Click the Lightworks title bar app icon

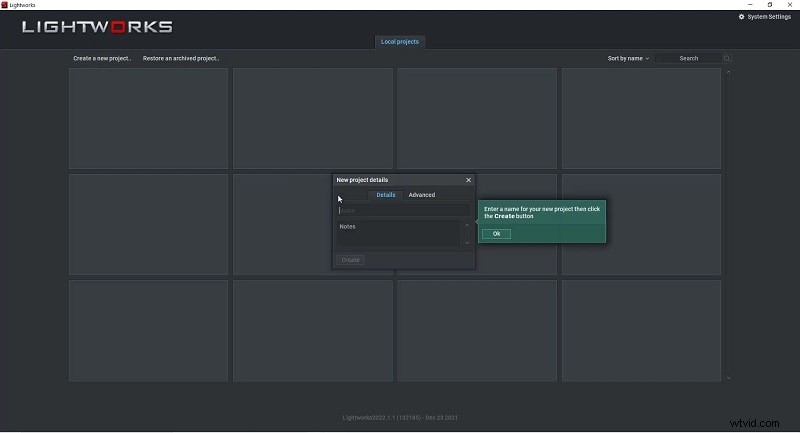coord(5,5)
